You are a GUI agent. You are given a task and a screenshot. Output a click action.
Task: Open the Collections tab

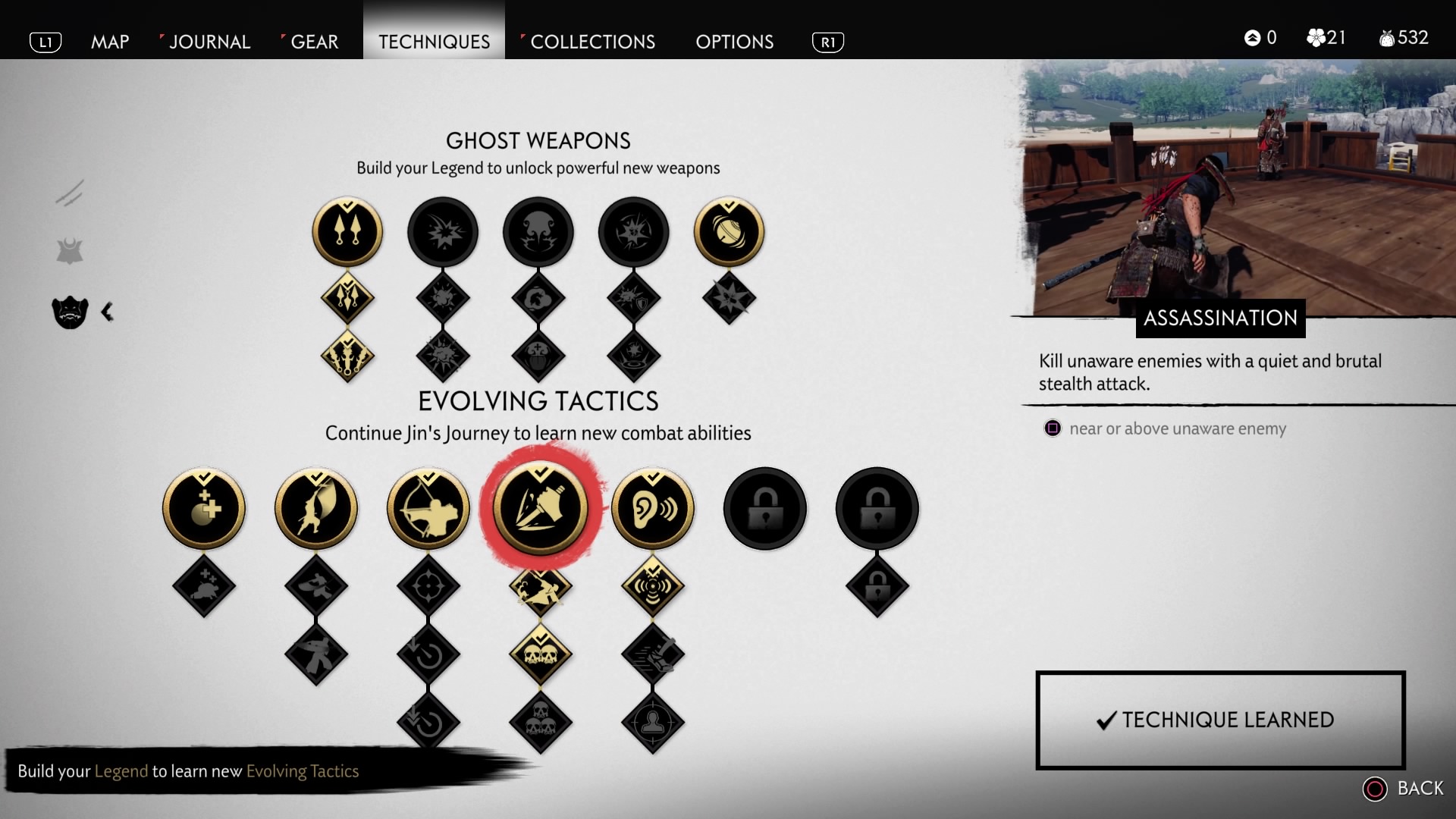(x=592, y=42)
